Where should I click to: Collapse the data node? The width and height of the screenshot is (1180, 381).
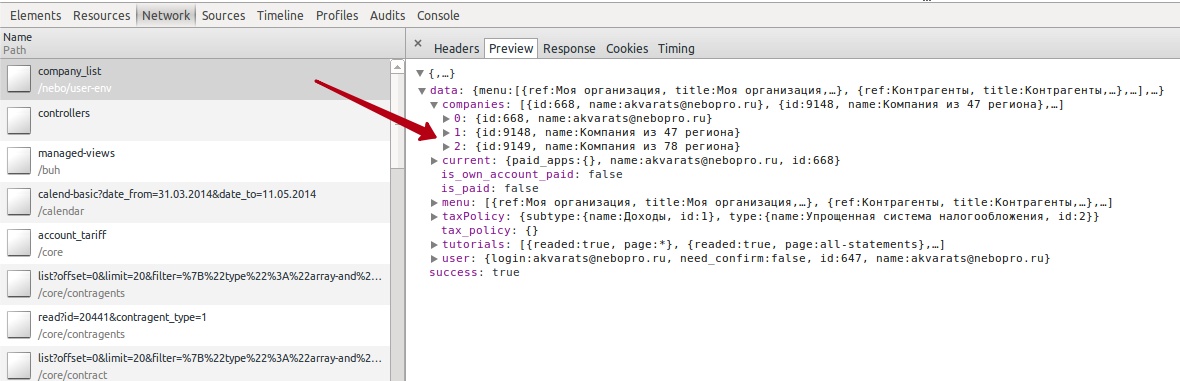422,91
